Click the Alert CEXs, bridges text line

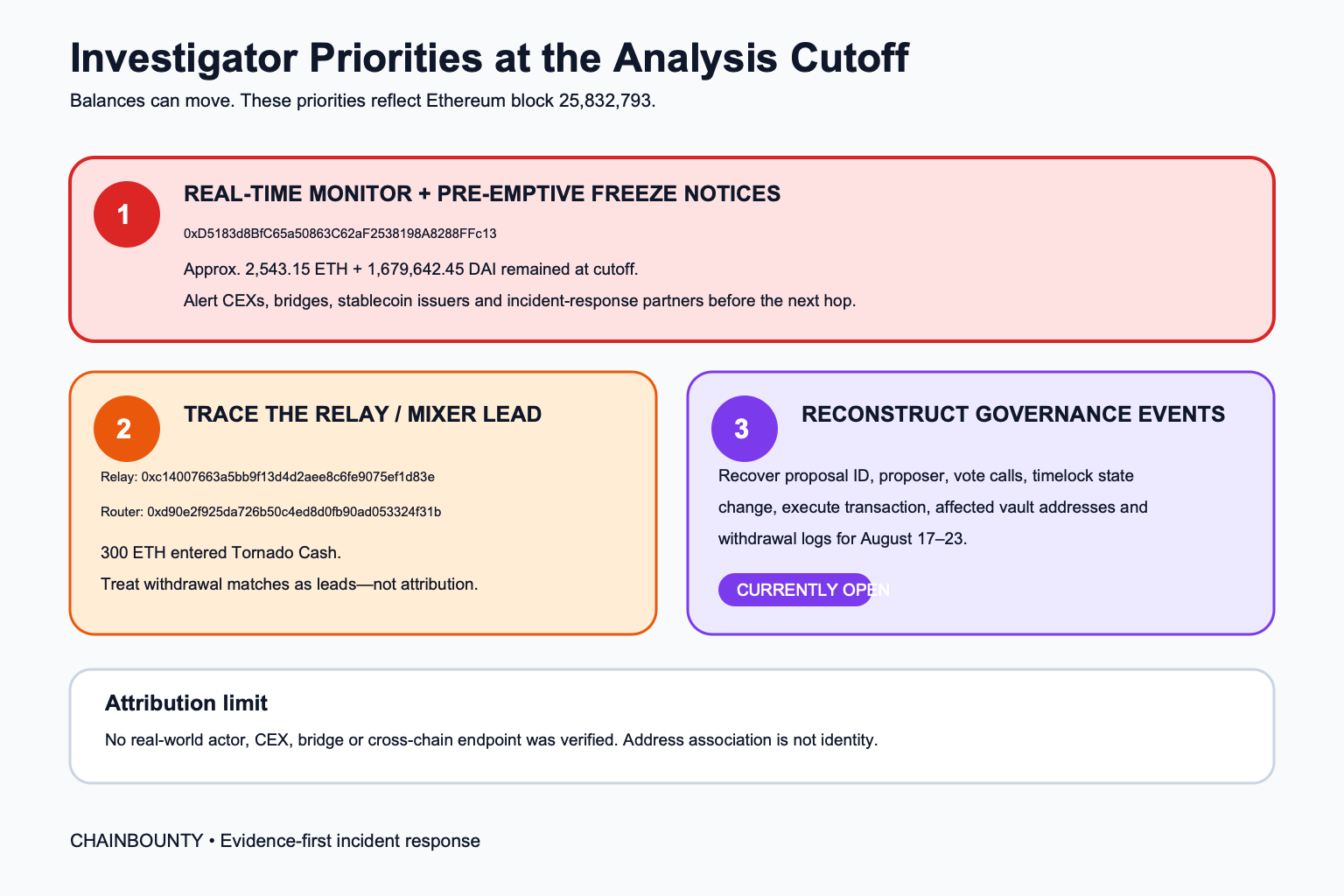pyautogui.click(x=520, y=300)
